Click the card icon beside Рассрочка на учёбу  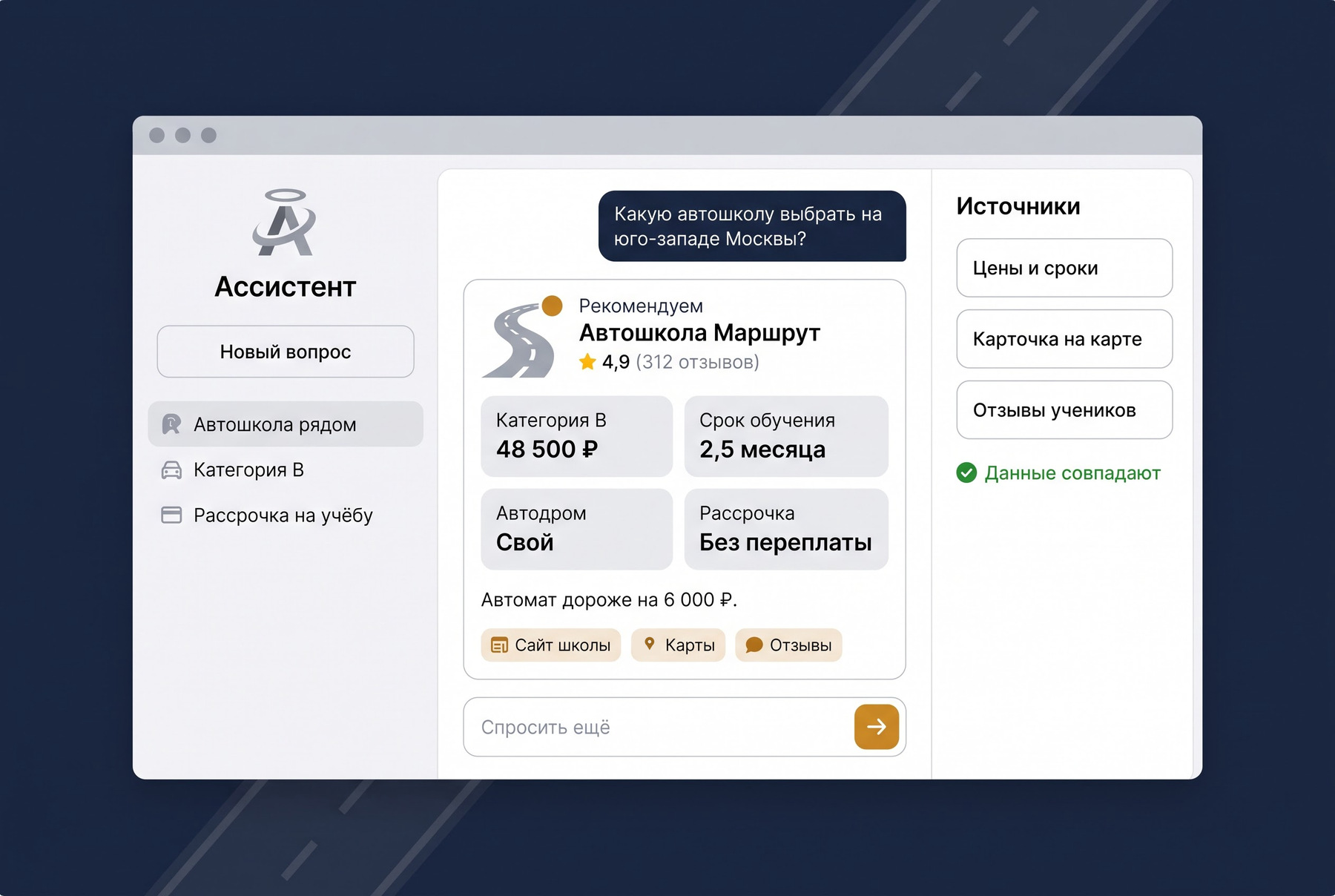(171, 515)
